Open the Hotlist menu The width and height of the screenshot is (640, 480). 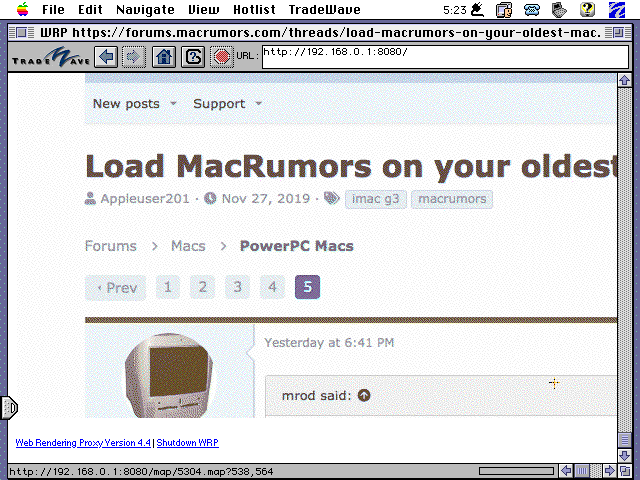(254, 9)
